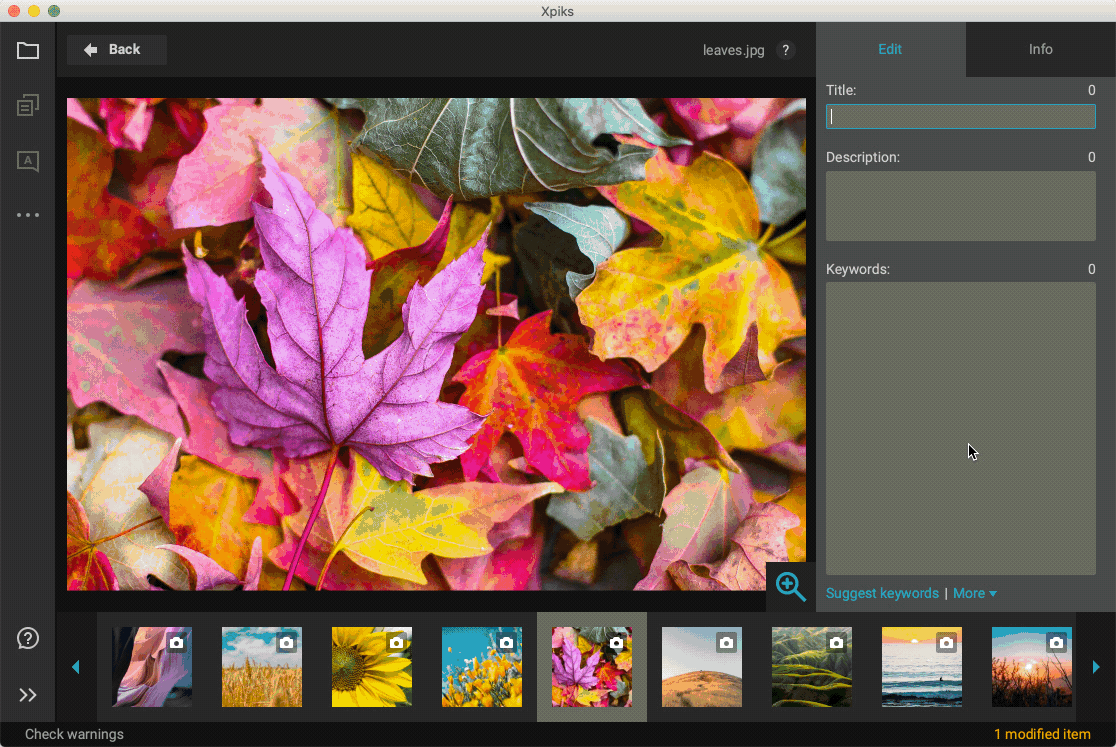Open the help question mark in the sidebar

pyautogui.click(x=28, y=638)
